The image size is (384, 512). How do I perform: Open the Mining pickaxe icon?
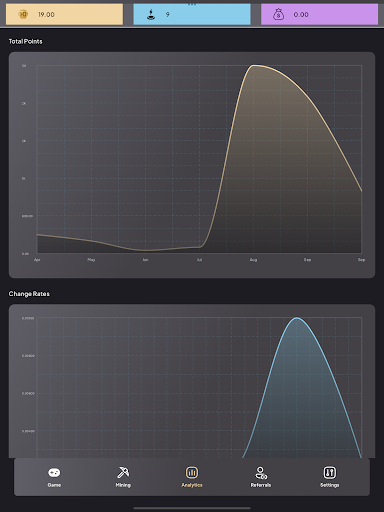(123, 472)
